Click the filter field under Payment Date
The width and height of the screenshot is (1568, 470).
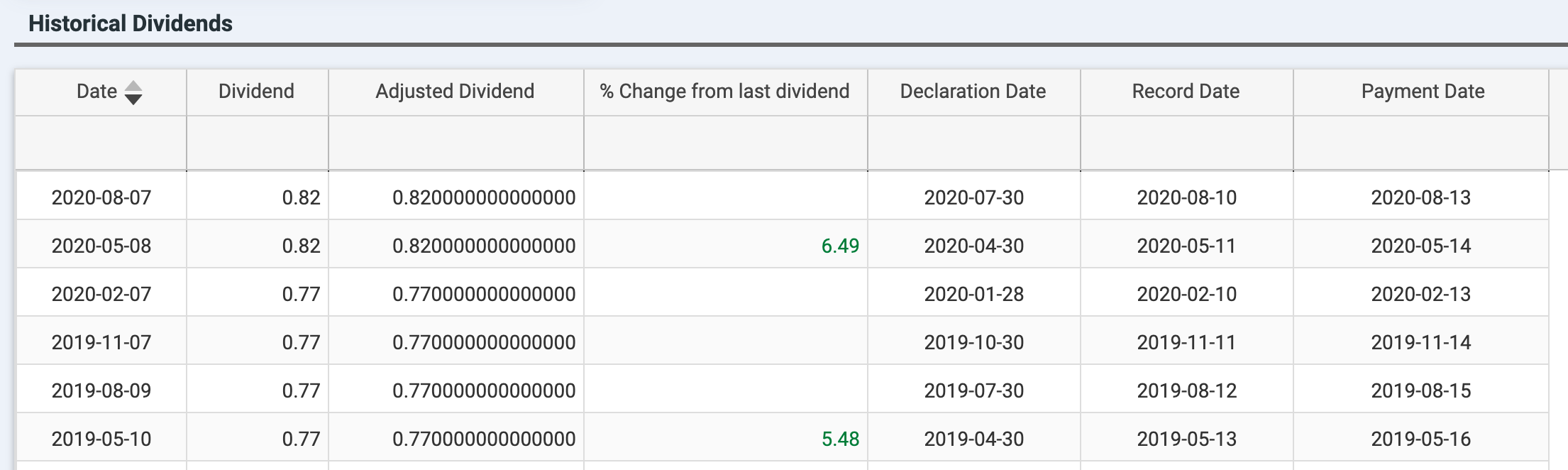(x=1421, y=143)
